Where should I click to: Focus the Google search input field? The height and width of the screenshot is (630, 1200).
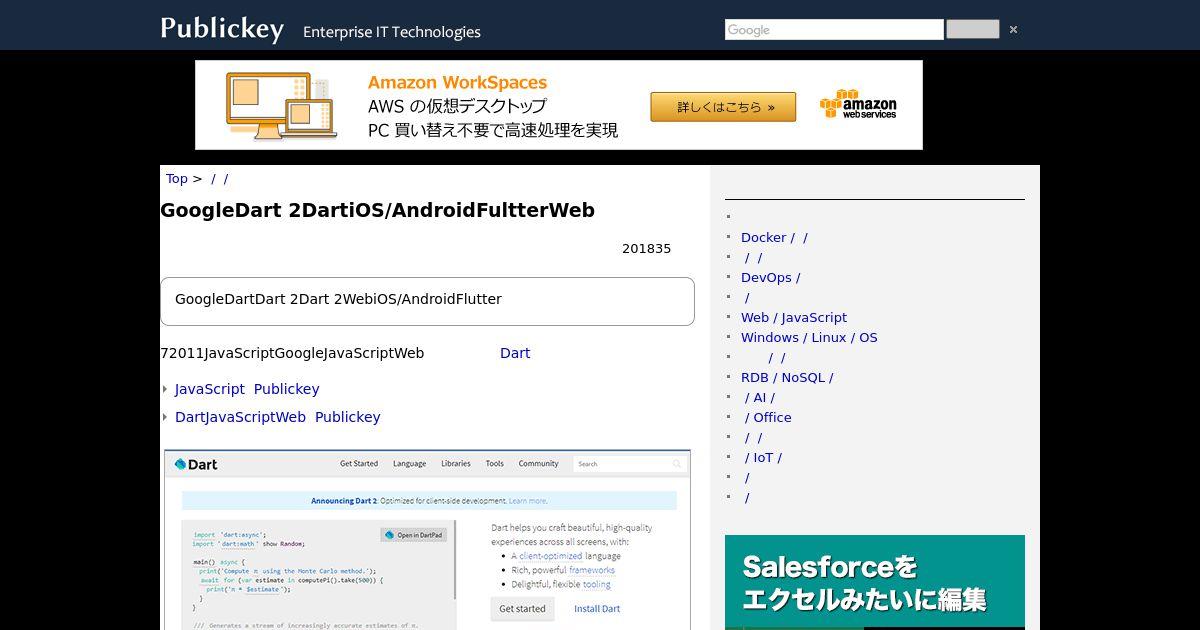834,30
